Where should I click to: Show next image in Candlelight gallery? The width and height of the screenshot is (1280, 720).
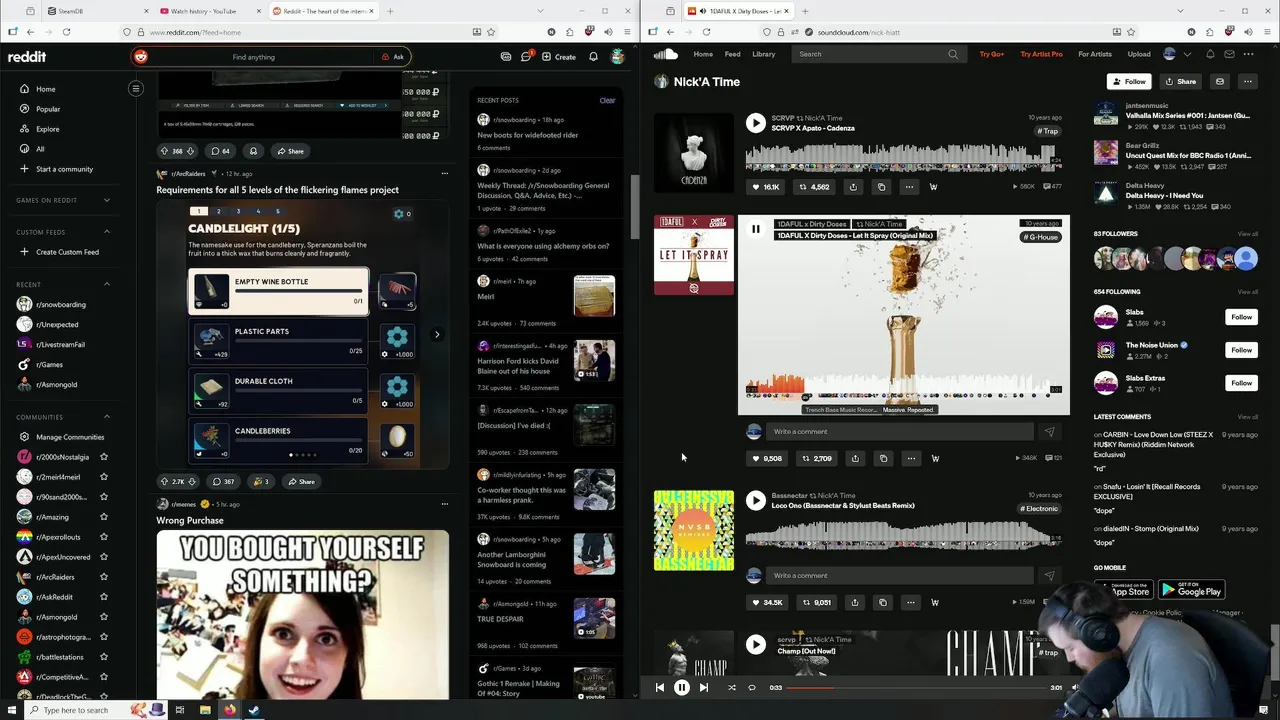click(x=437, y=334)
